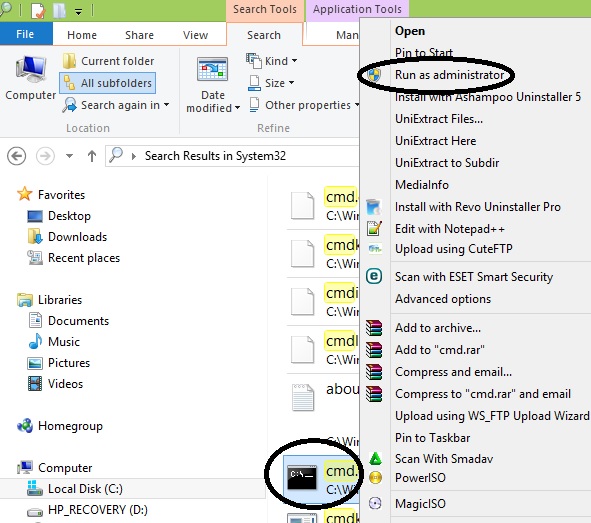The image size is (591, 523).
Task: Choose Pin to Start in context menu
Action: (x=424, y=52)
